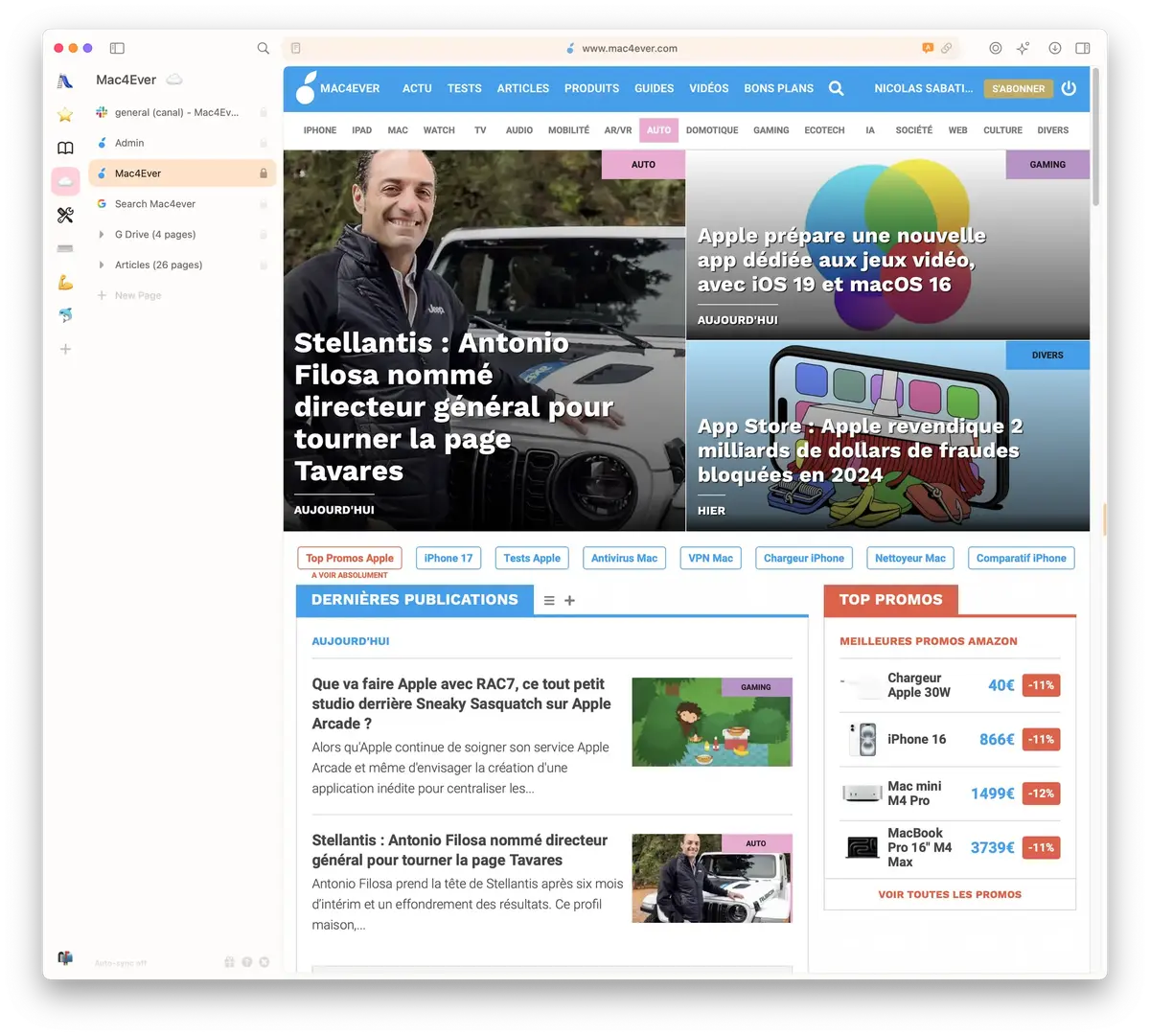The image size is (1150, 1036).
Task: Click the power logout icon on site header
Action: pos(1069,88)
